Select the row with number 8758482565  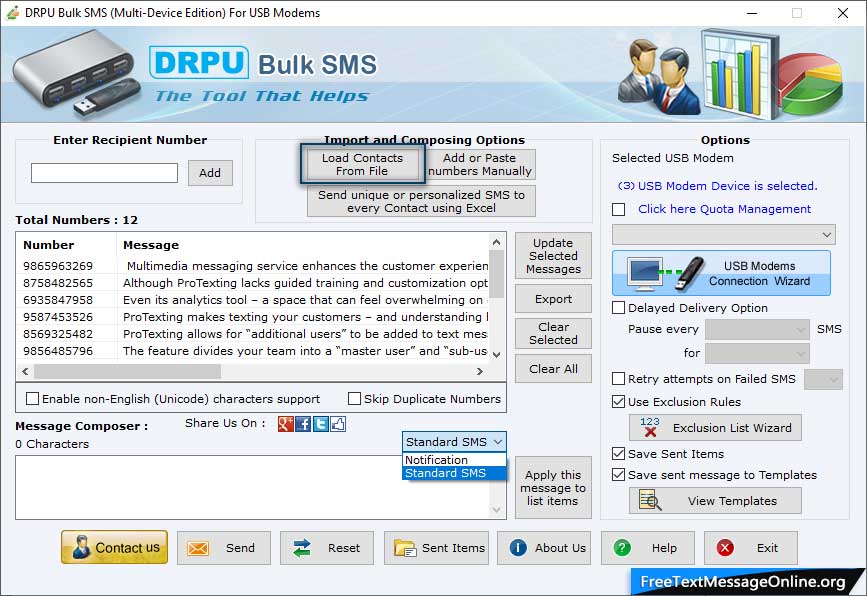[x=254, y=283]
